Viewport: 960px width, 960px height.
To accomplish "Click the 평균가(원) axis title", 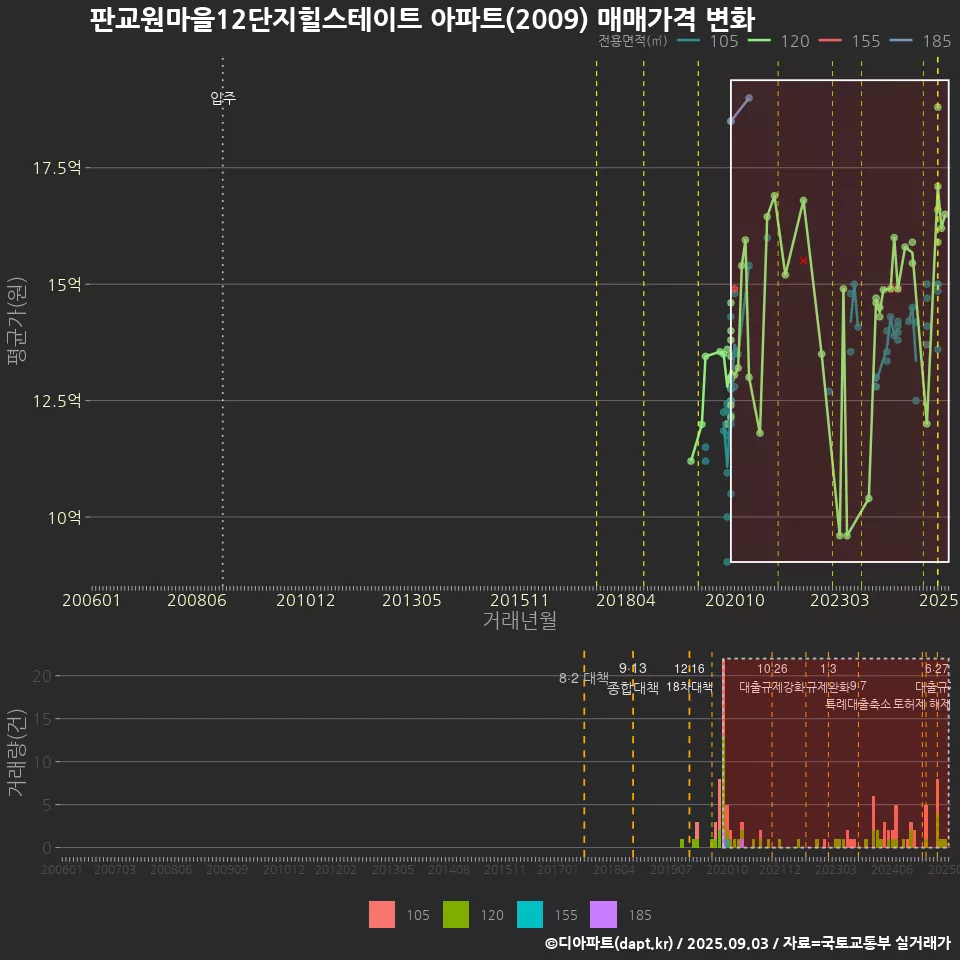I will [x=16, y=321].
